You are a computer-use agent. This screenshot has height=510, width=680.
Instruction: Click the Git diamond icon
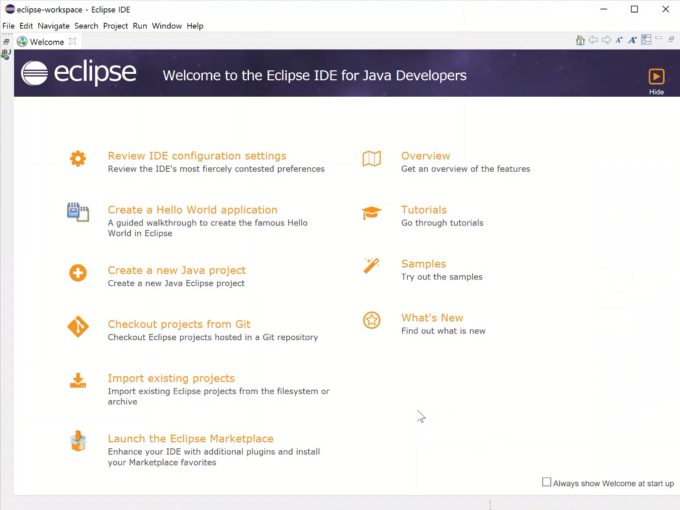click(x=78, y=327)
